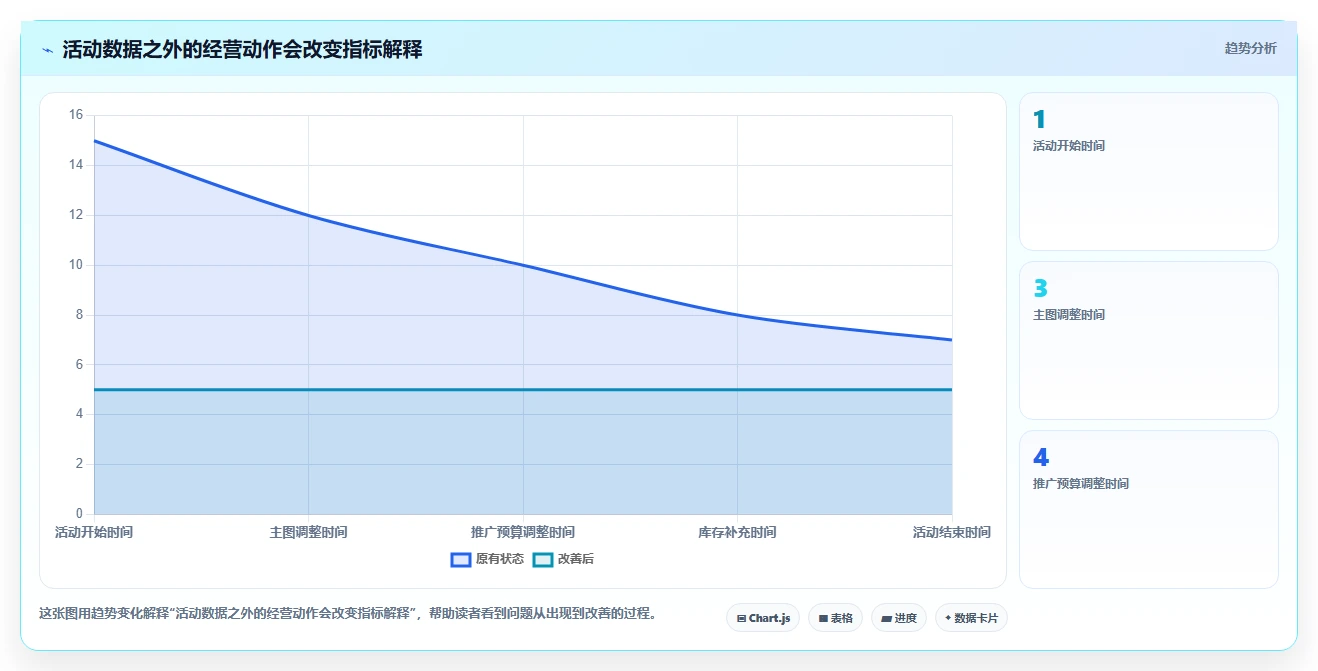1318x671 pixels.
Task: Click the 库存补充时间 x-axis label
Action: [x=737, y=532]
